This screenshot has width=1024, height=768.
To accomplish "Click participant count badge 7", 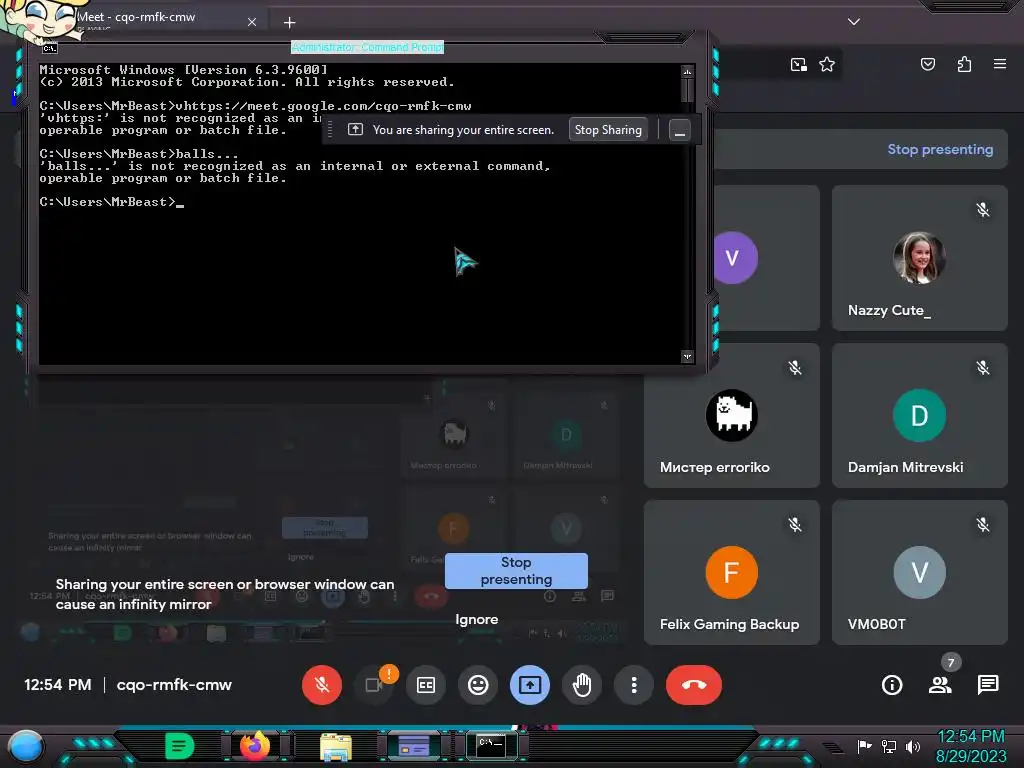I will click(951, 663).
